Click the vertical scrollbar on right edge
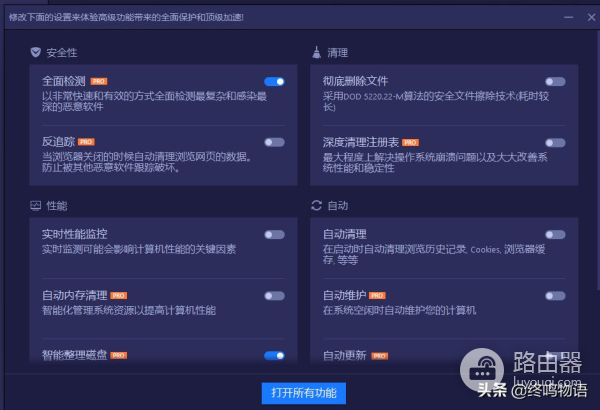The image size is (600, 410). (x=598, y=161)
